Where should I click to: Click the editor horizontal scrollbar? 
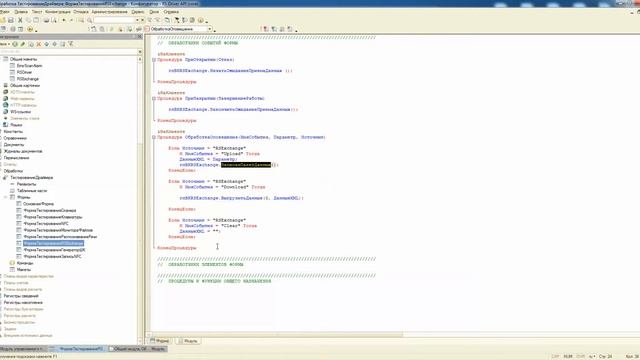coord(278,334)
